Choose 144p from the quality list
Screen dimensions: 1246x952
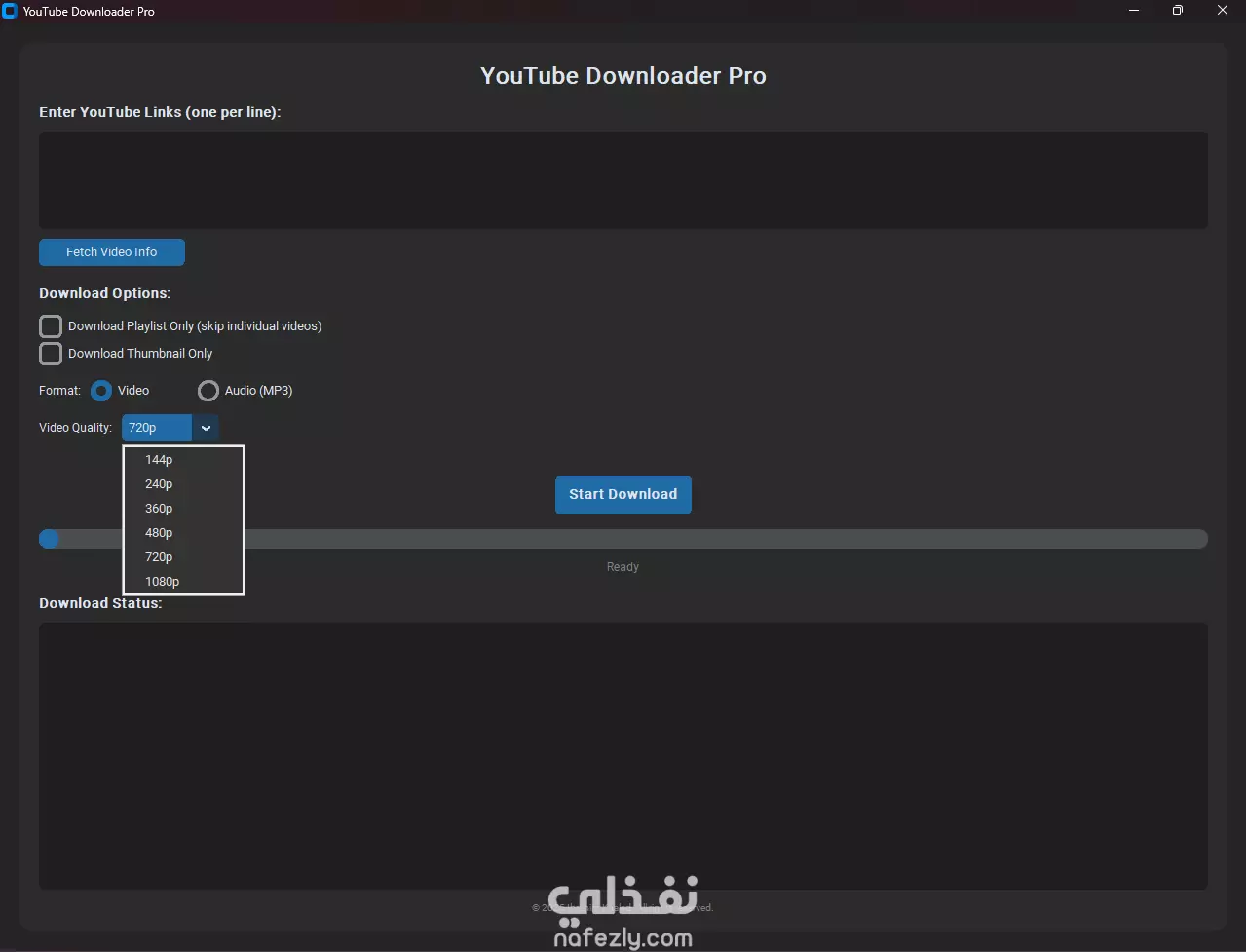click(183, 460)
